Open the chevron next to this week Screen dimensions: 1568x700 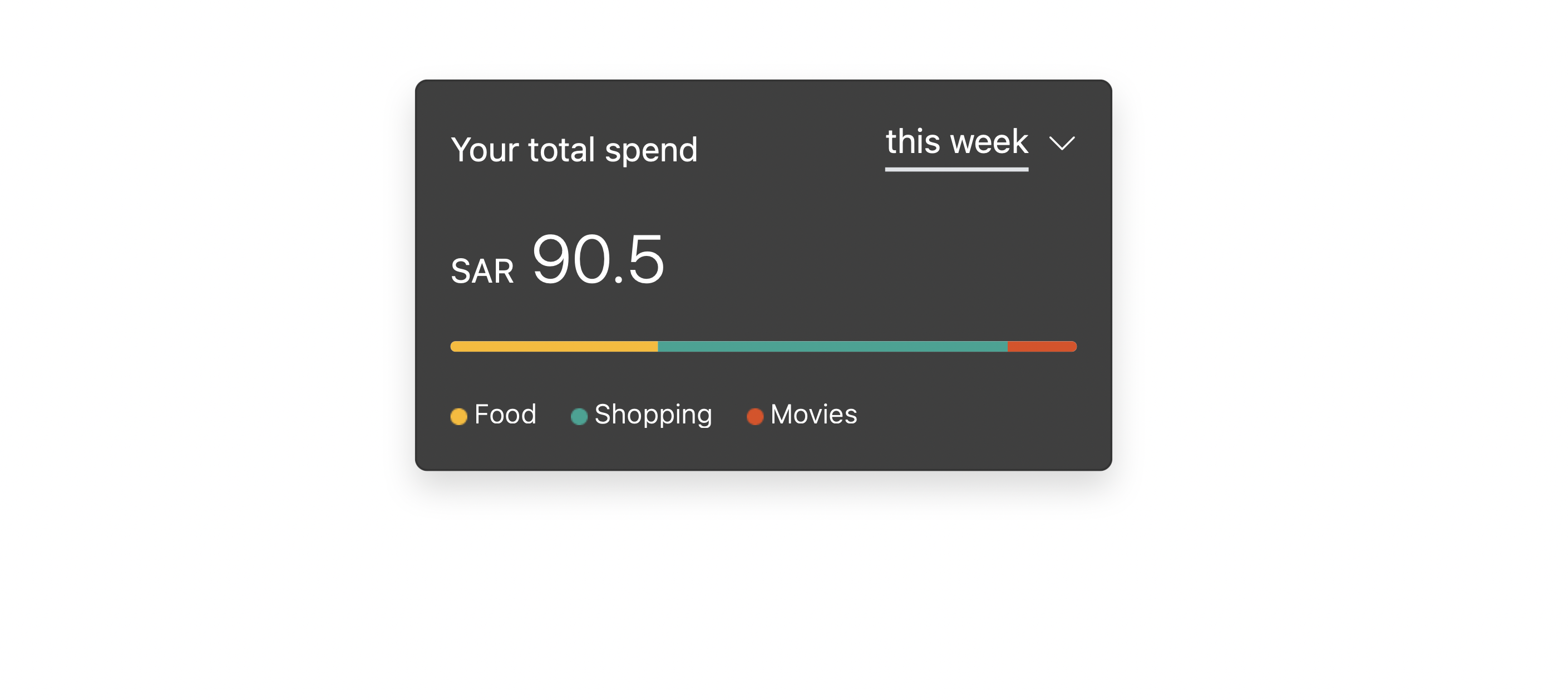point(1062,144)
